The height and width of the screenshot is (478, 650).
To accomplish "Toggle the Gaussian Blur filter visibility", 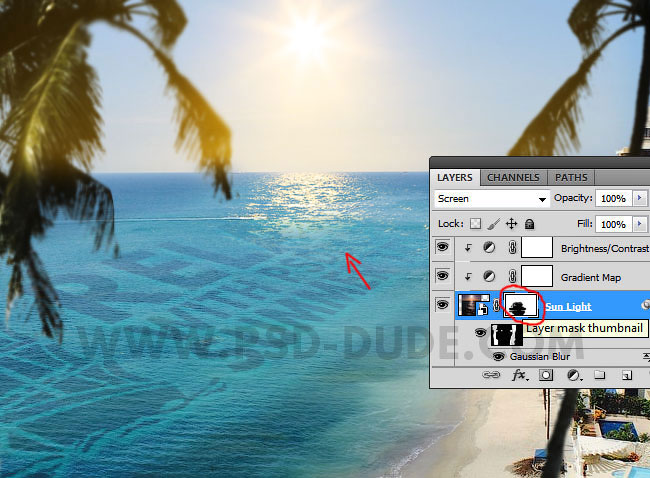I will click(x=498, y=356).
